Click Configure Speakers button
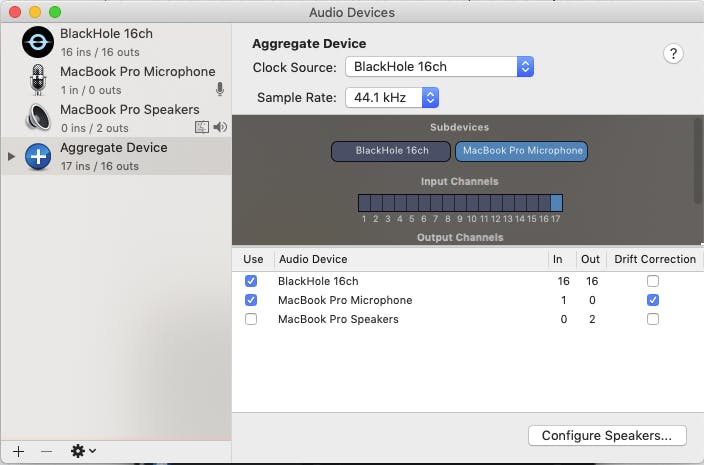 click(x=607, y=435)
